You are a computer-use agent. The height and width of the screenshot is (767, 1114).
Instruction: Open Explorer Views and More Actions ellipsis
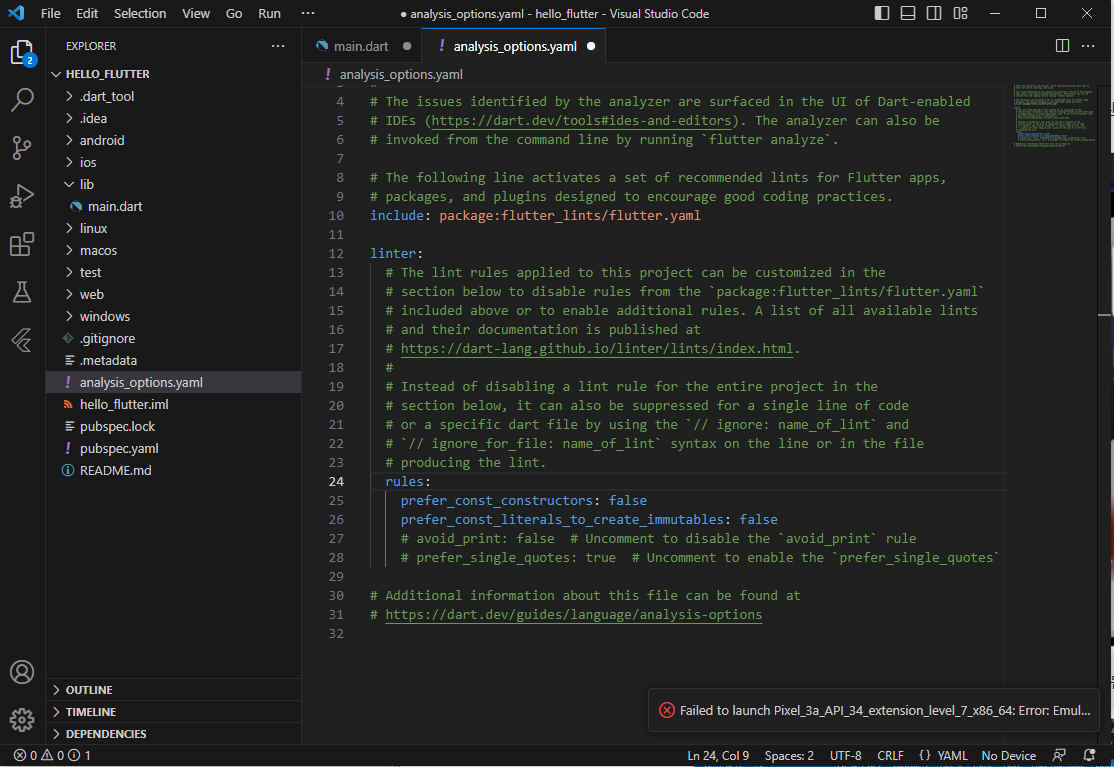pyautogui.click(x=278, y=46)
